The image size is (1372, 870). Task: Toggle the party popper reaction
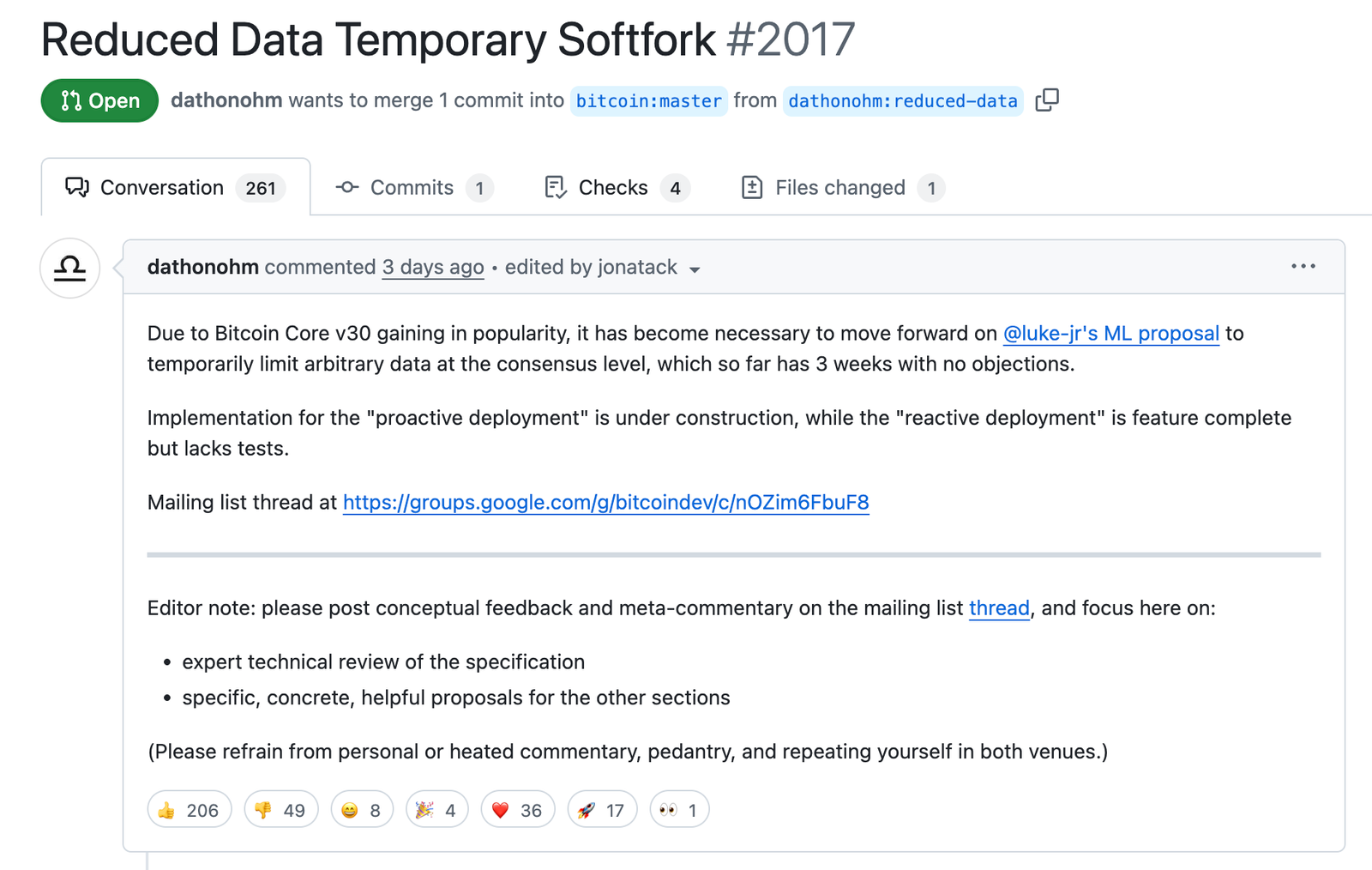(x=436, y=810)
